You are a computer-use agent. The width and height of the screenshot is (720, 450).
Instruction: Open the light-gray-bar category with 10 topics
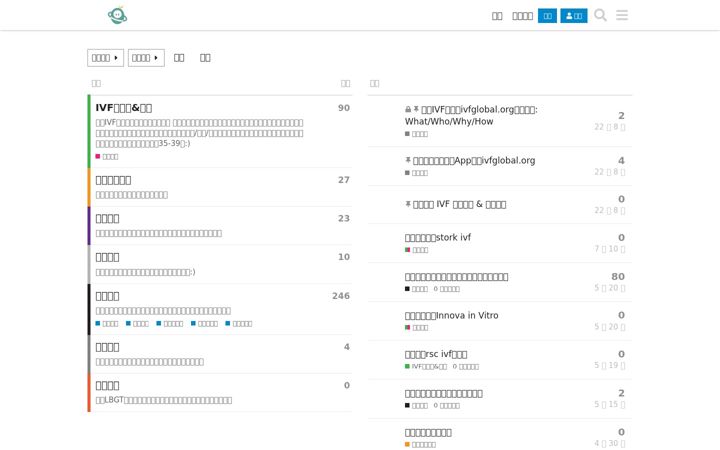coord(107,257)
